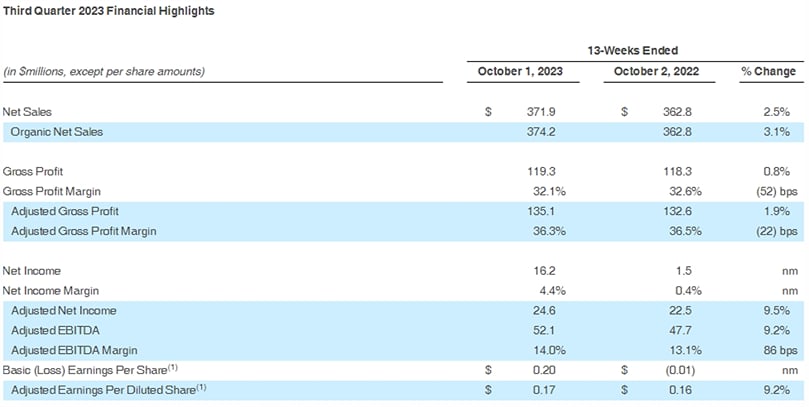Click the 22.5 Adjusted Net Income value
Image resolution: width=809 pixels, height=407 pixels.
pos(680,311)
